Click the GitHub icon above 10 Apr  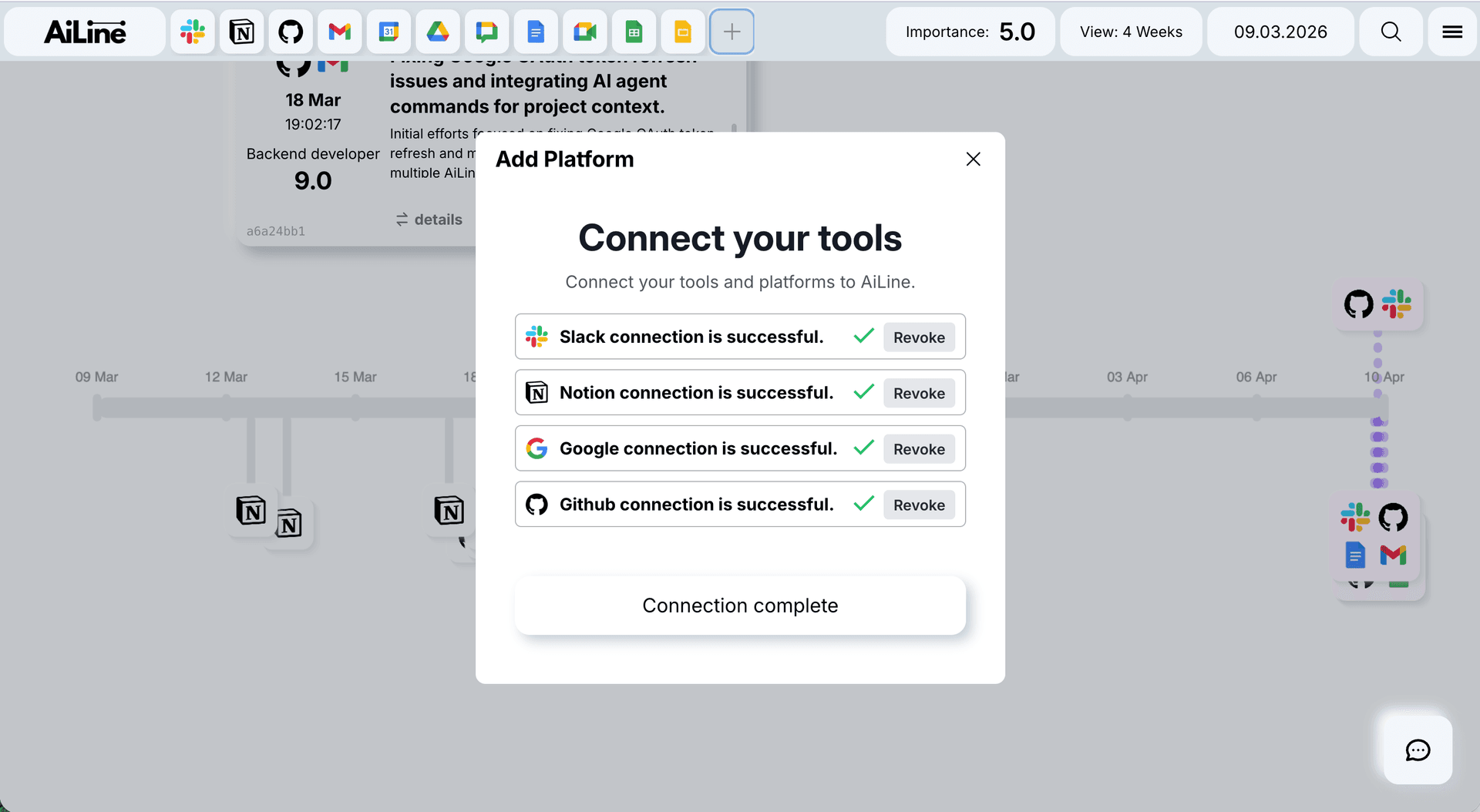tap(1359, 304)
